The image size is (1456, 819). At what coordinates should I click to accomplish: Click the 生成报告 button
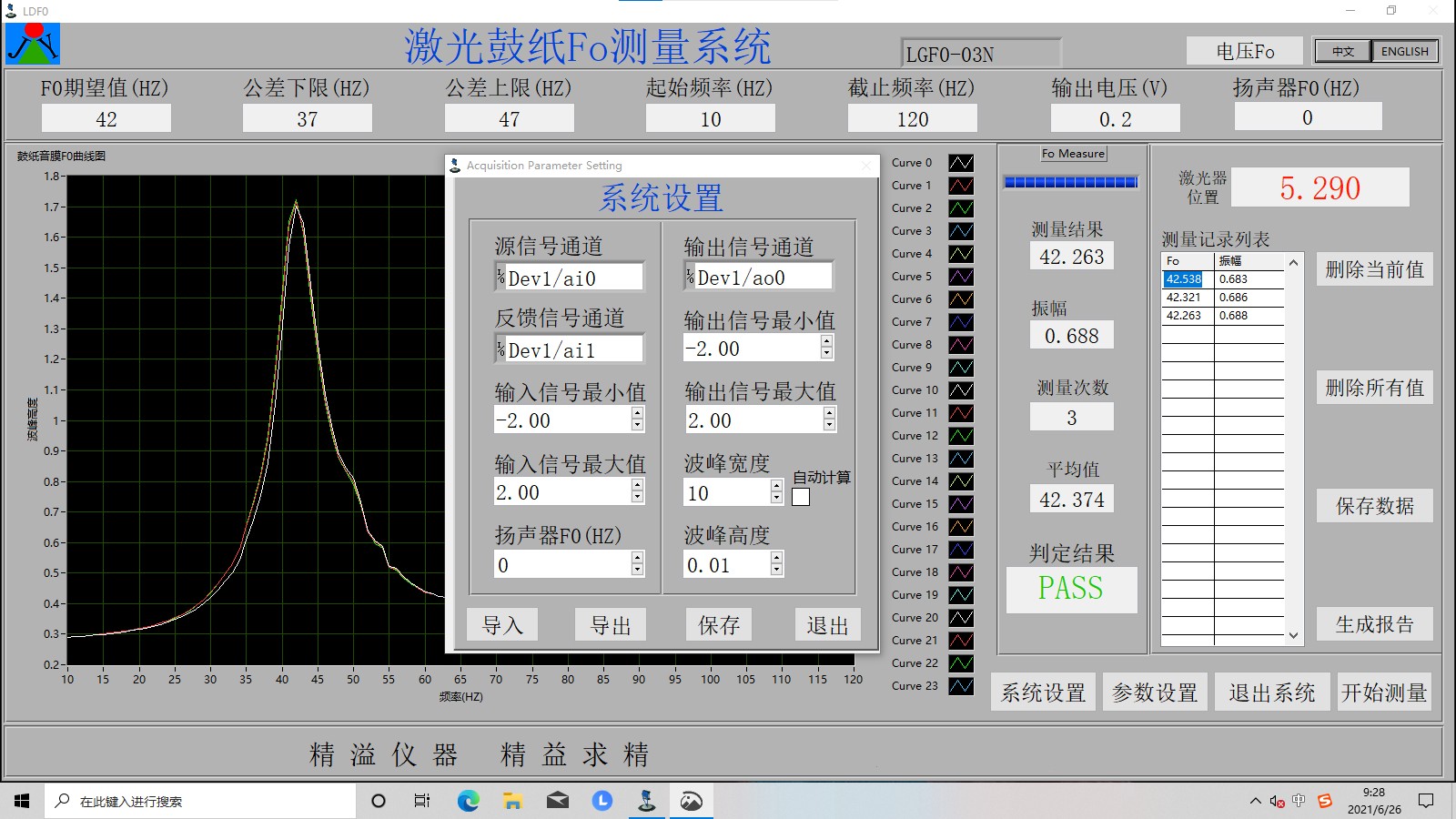(1374, 624)
